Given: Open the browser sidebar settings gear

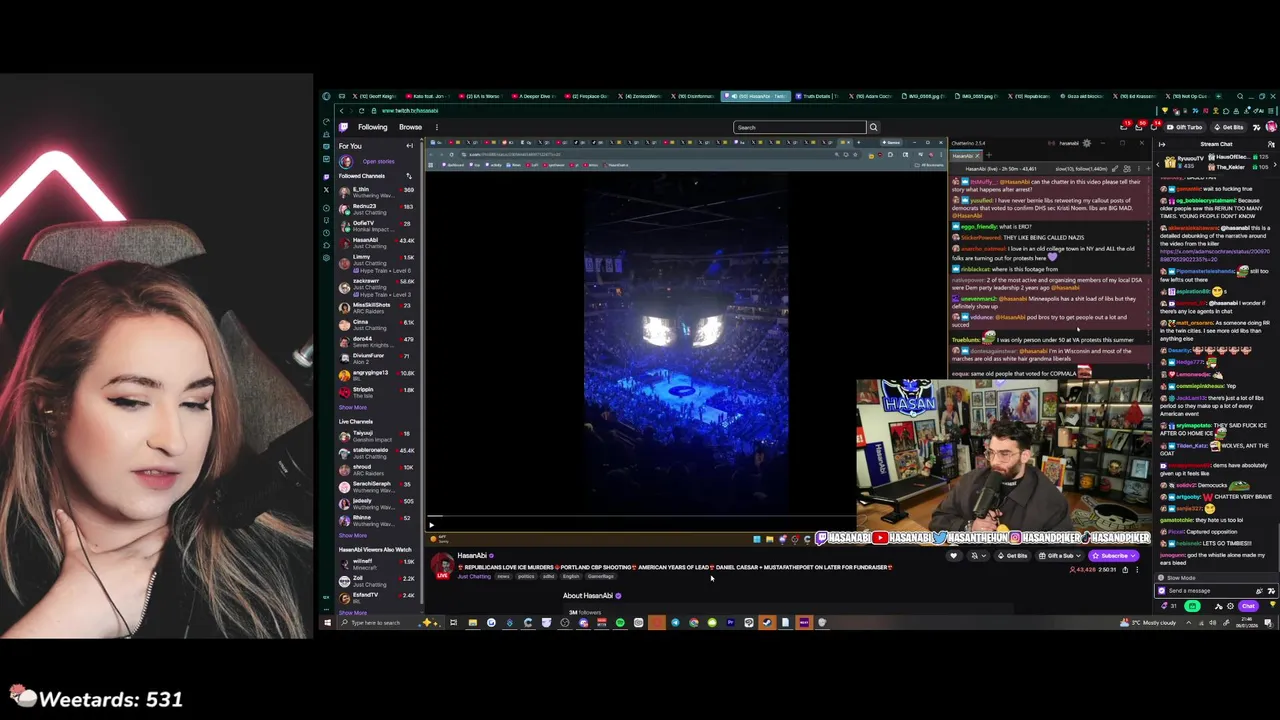Looking at the screenshot, I should tap(326, 257).
